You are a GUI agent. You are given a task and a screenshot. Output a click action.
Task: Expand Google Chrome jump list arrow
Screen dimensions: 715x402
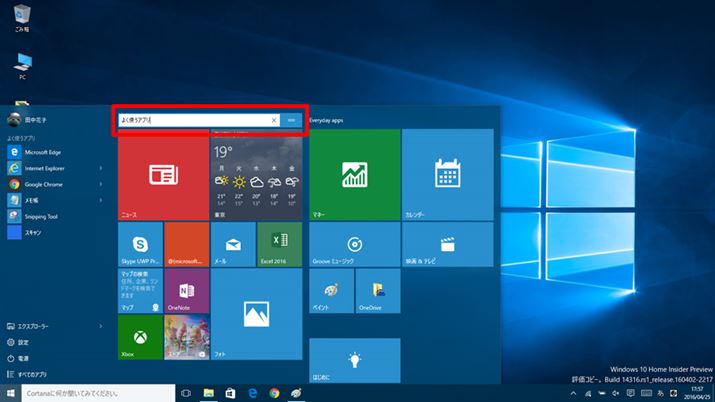[x=101, y=184]
